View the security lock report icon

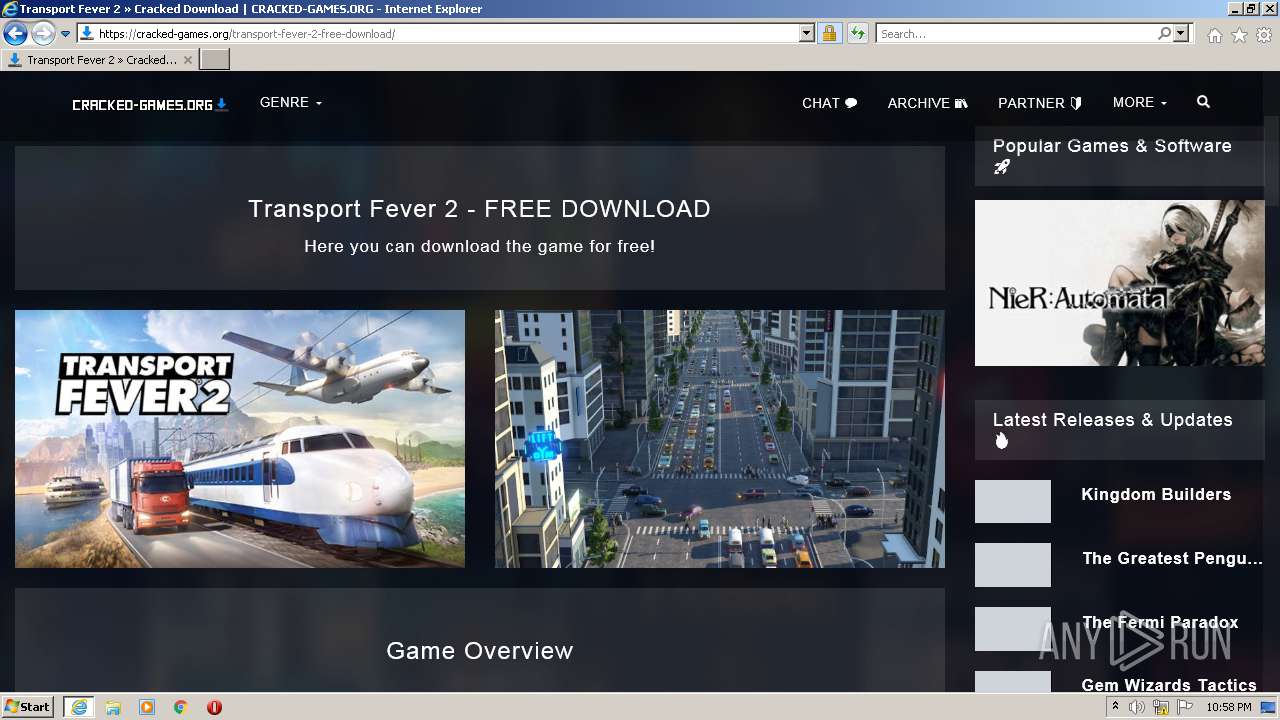click(829, 34)
